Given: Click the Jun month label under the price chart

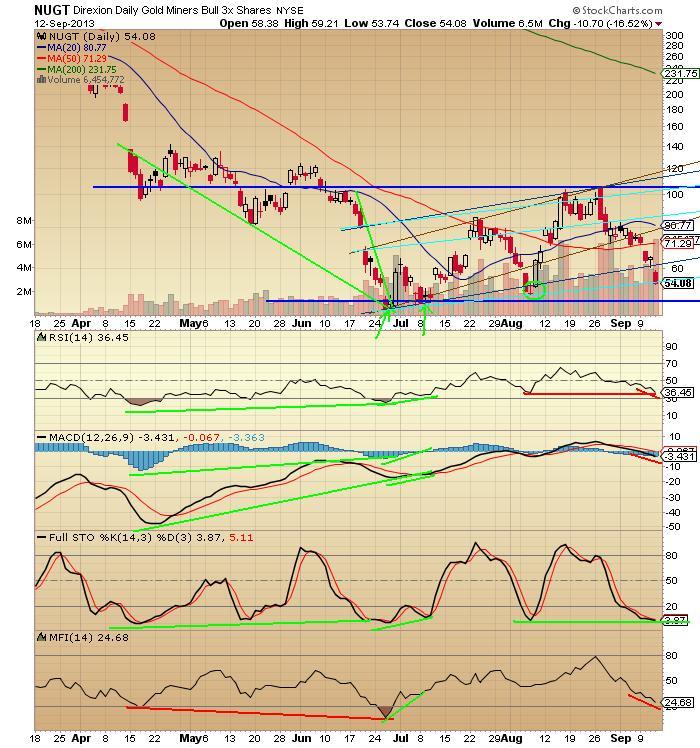Looking at the screenshot, I should point(301,323).
